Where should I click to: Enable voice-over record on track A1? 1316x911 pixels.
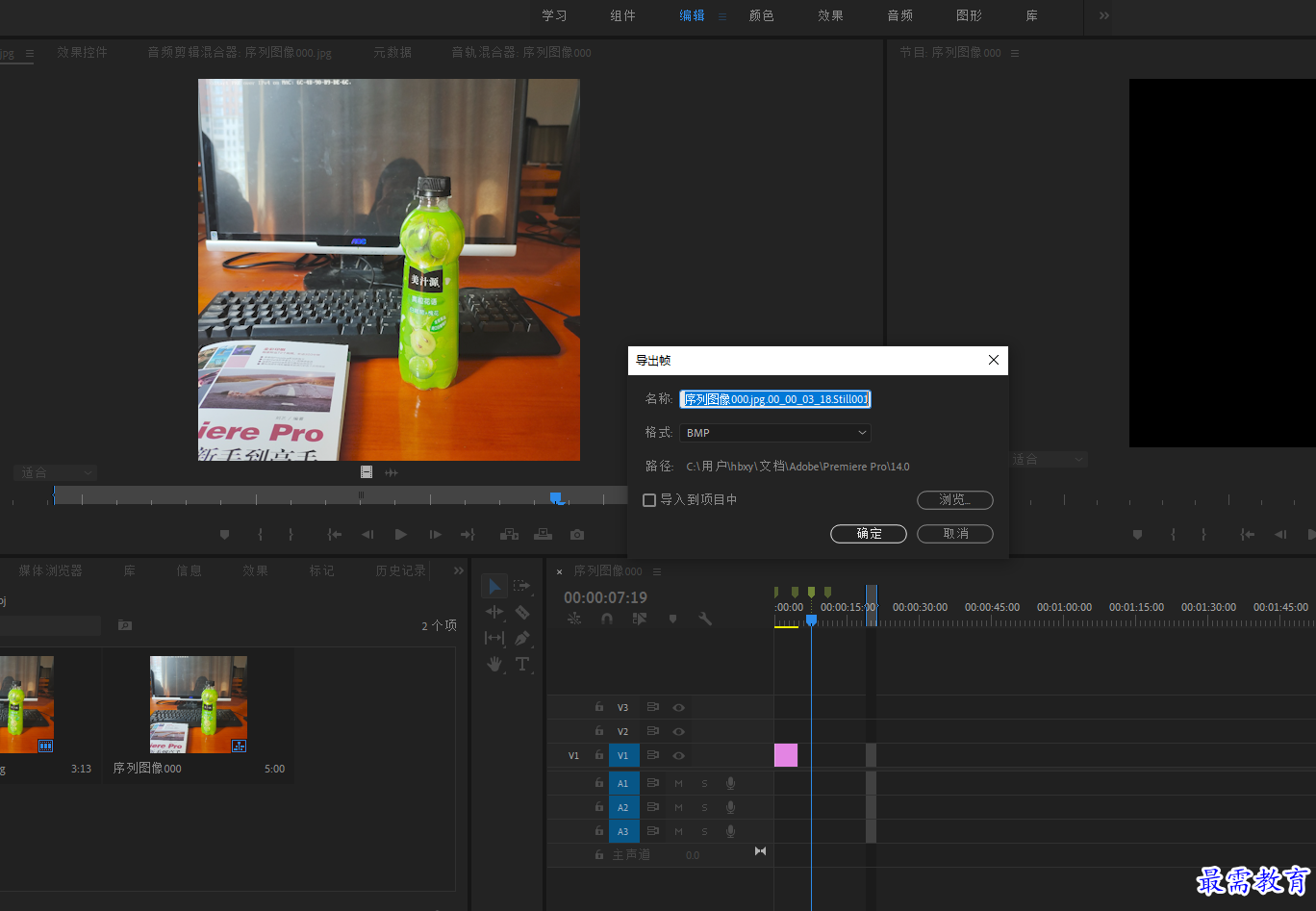pos(730,783)
